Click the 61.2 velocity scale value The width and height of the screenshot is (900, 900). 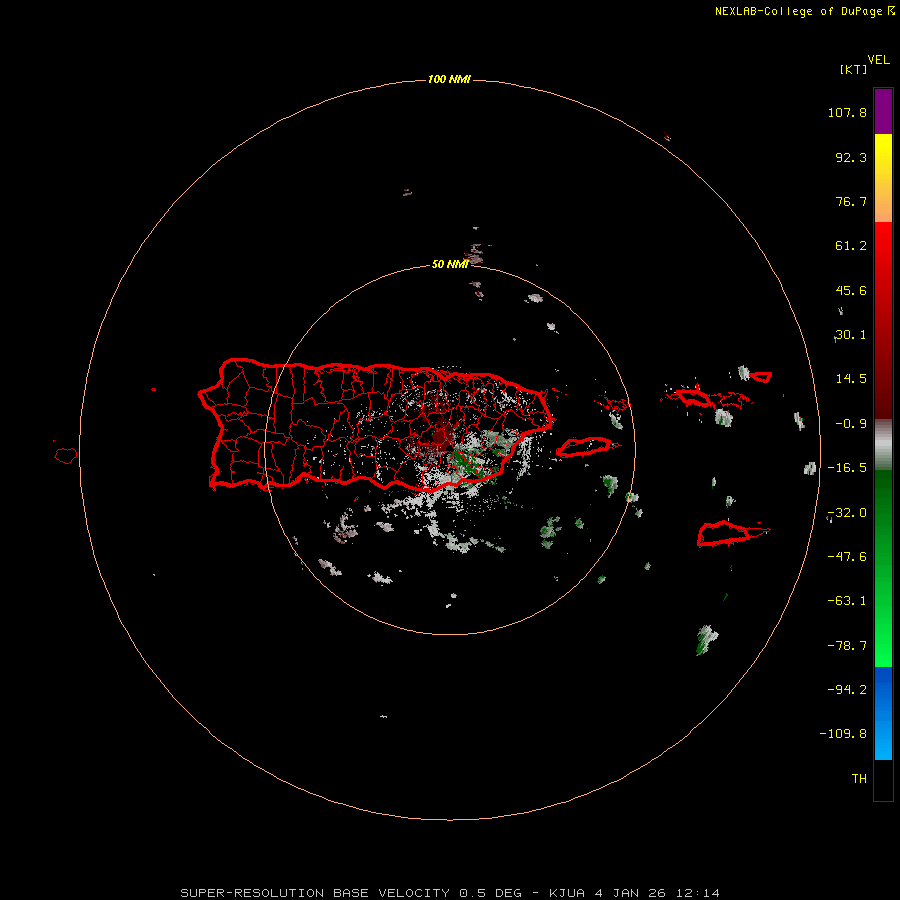pos(851,246)
